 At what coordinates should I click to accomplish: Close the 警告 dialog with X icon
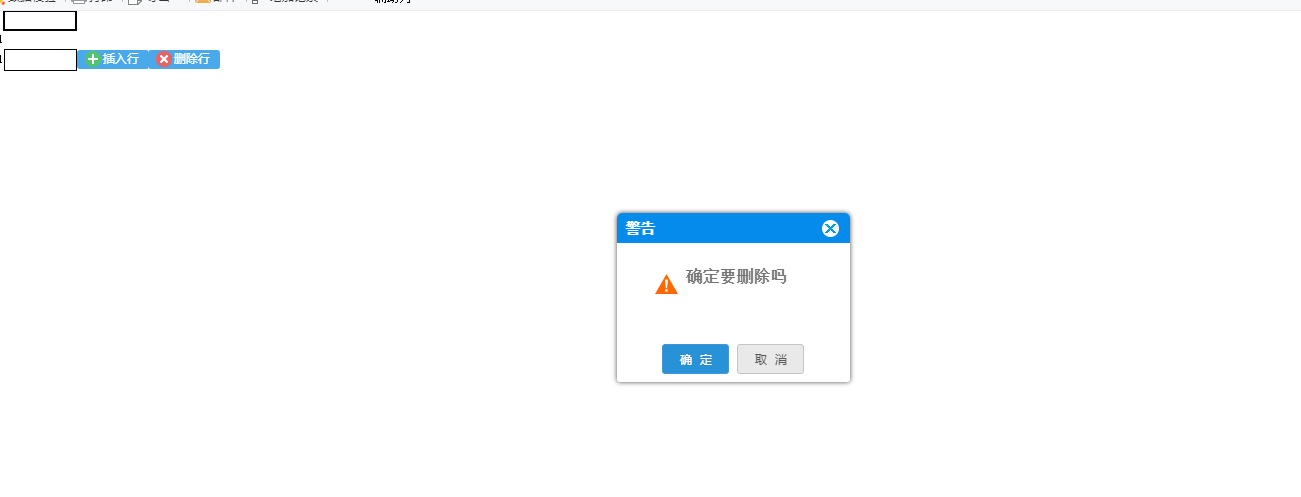[x=830, y=228]
